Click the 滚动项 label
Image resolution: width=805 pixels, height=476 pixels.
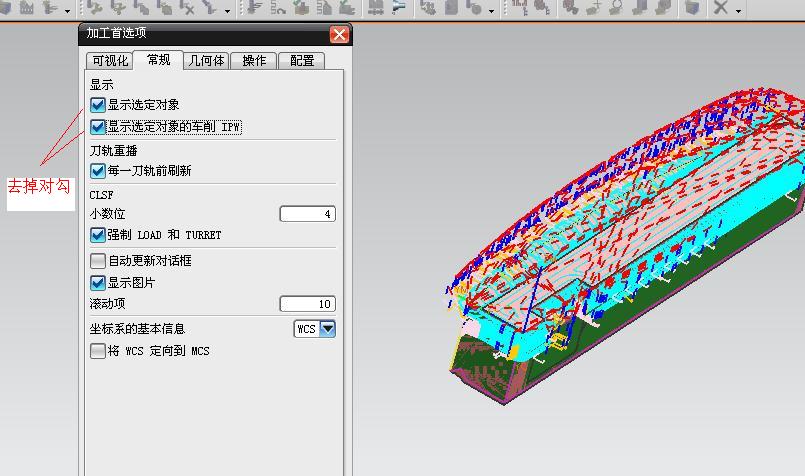107,304
